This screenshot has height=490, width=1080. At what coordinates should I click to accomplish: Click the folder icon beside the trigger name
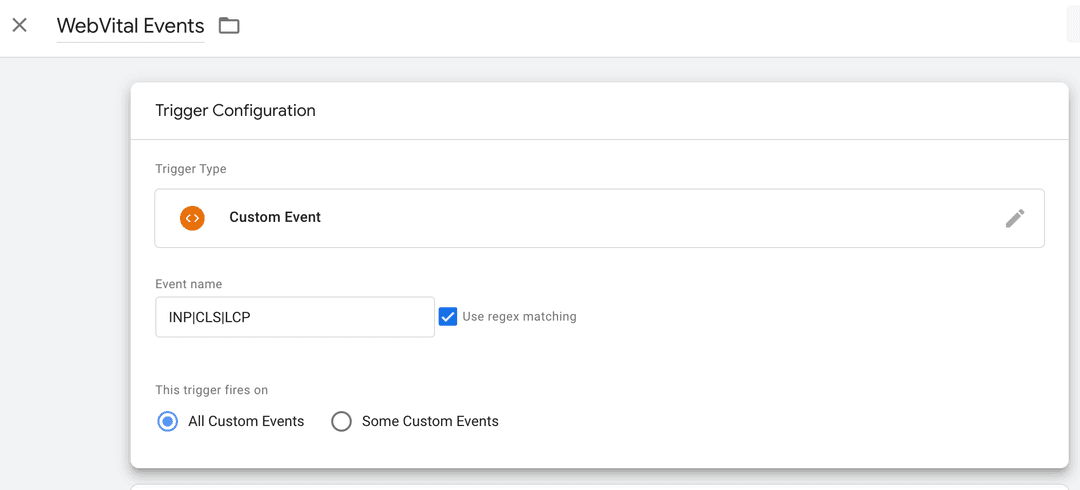click(x=229, y=26)
